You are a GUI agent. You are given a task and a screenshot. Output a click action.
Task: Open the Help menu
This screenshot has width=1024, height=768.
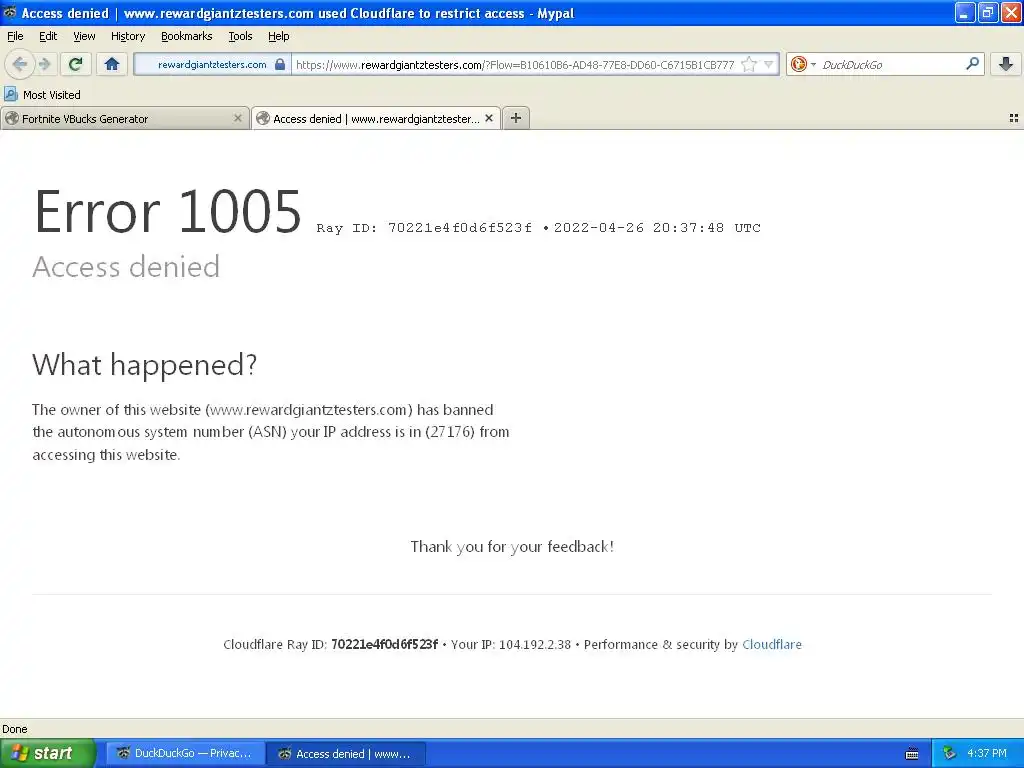pos(279,36)
